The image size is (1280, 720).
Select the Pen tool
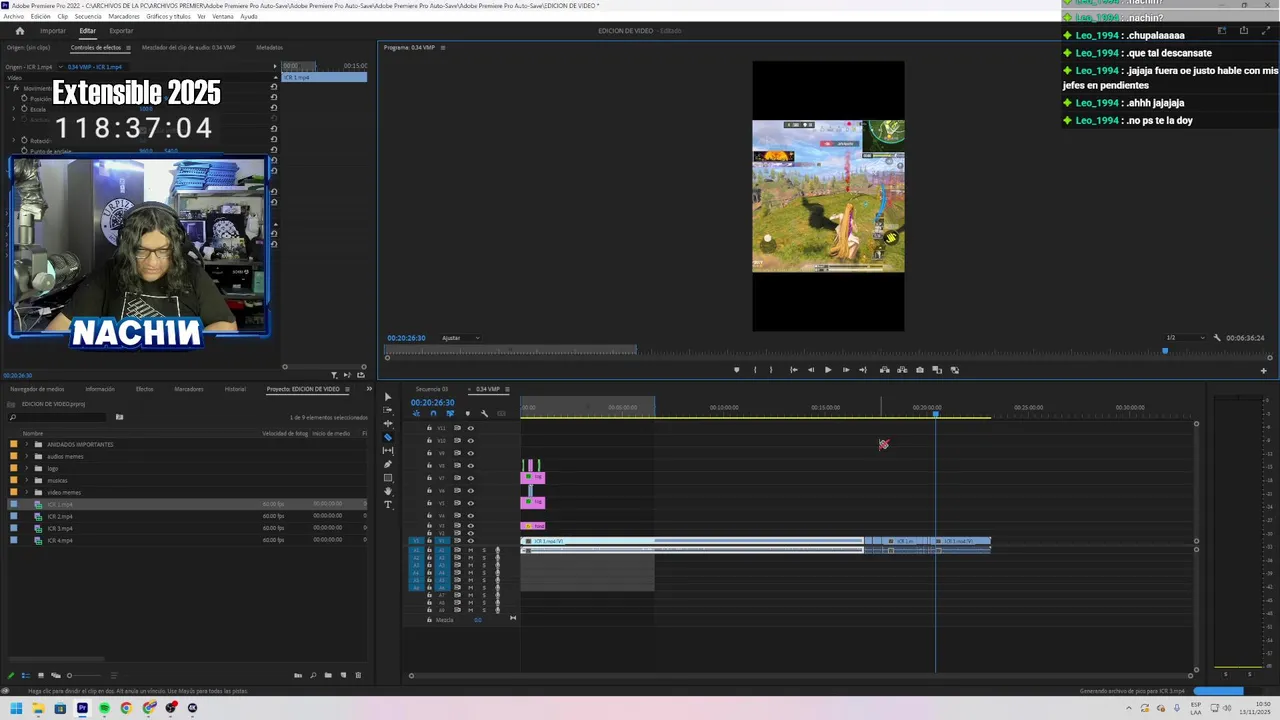pyautogui.click(x=388, y=464)
